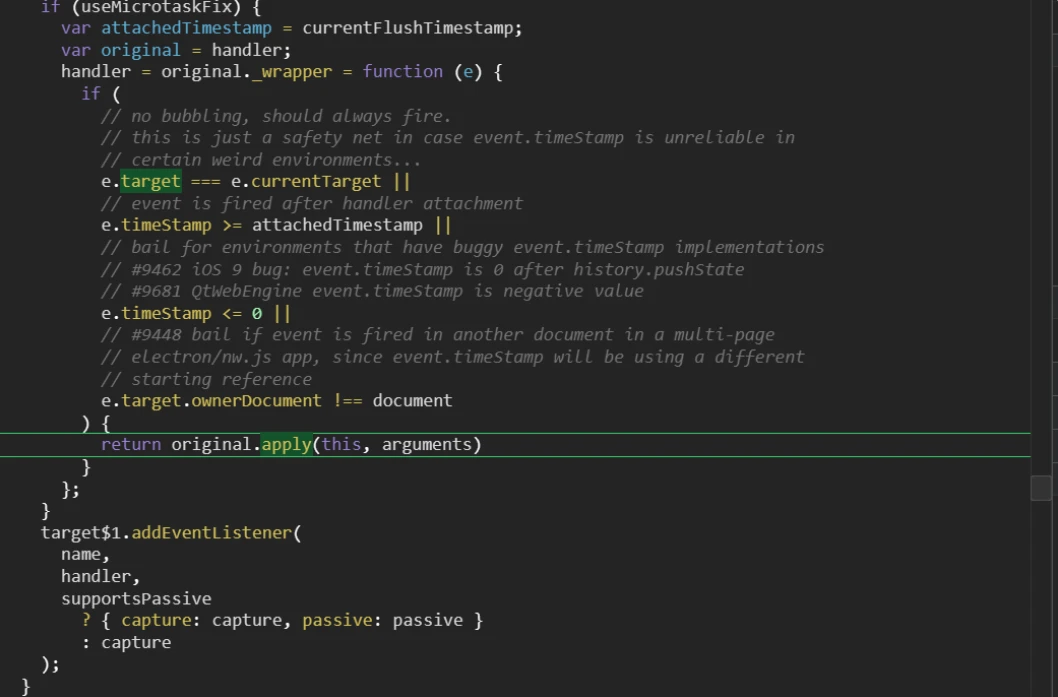1058x697 pixels.
Task: Click the 'addEventListener' method name
Action: [212, 533]
